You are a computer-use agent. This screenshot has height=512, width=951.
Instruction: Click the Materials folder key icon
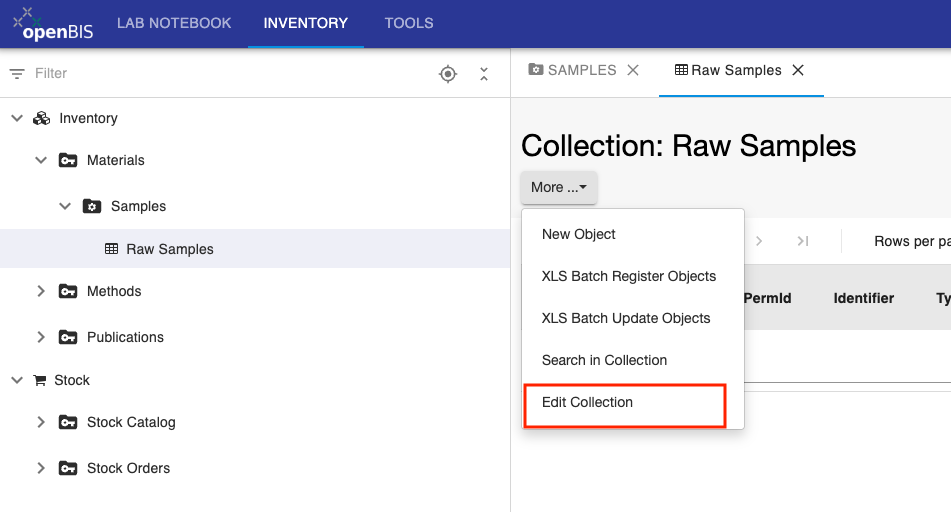(x=68, y=160)
